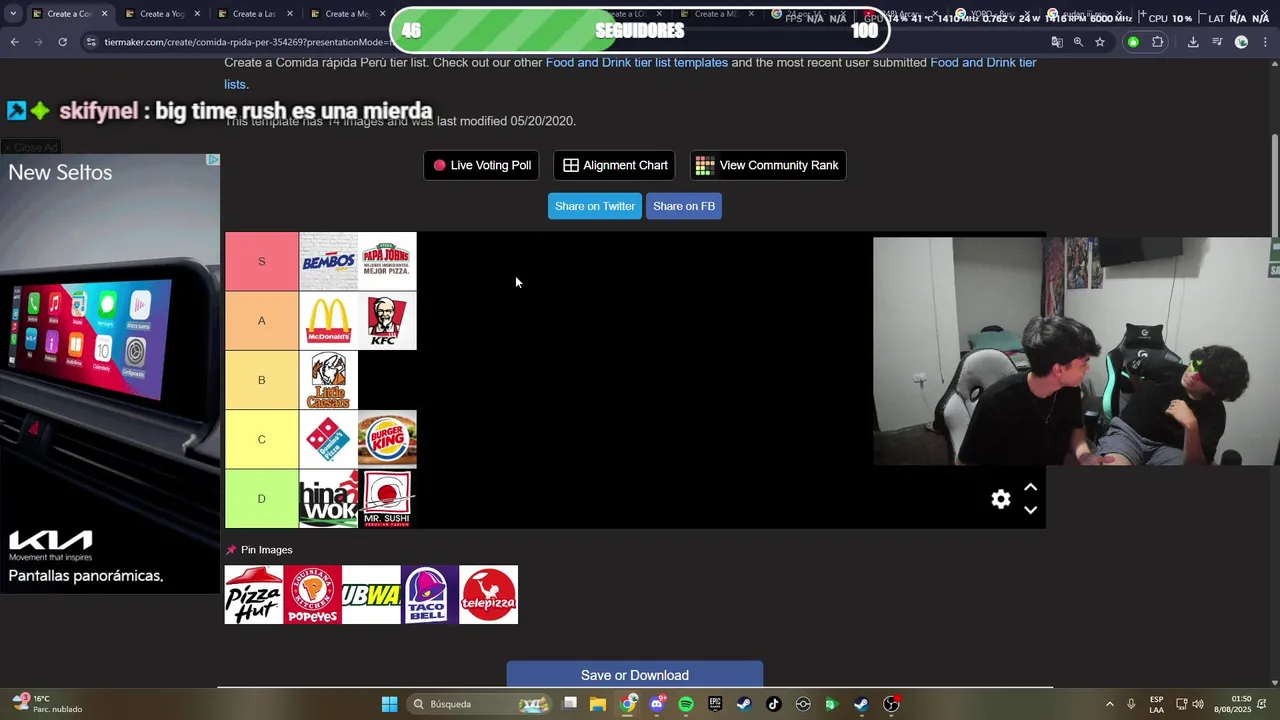This screenshot has height=720, width=1280.
Task: Open the Alignment Chart
Action: (615, 165)
